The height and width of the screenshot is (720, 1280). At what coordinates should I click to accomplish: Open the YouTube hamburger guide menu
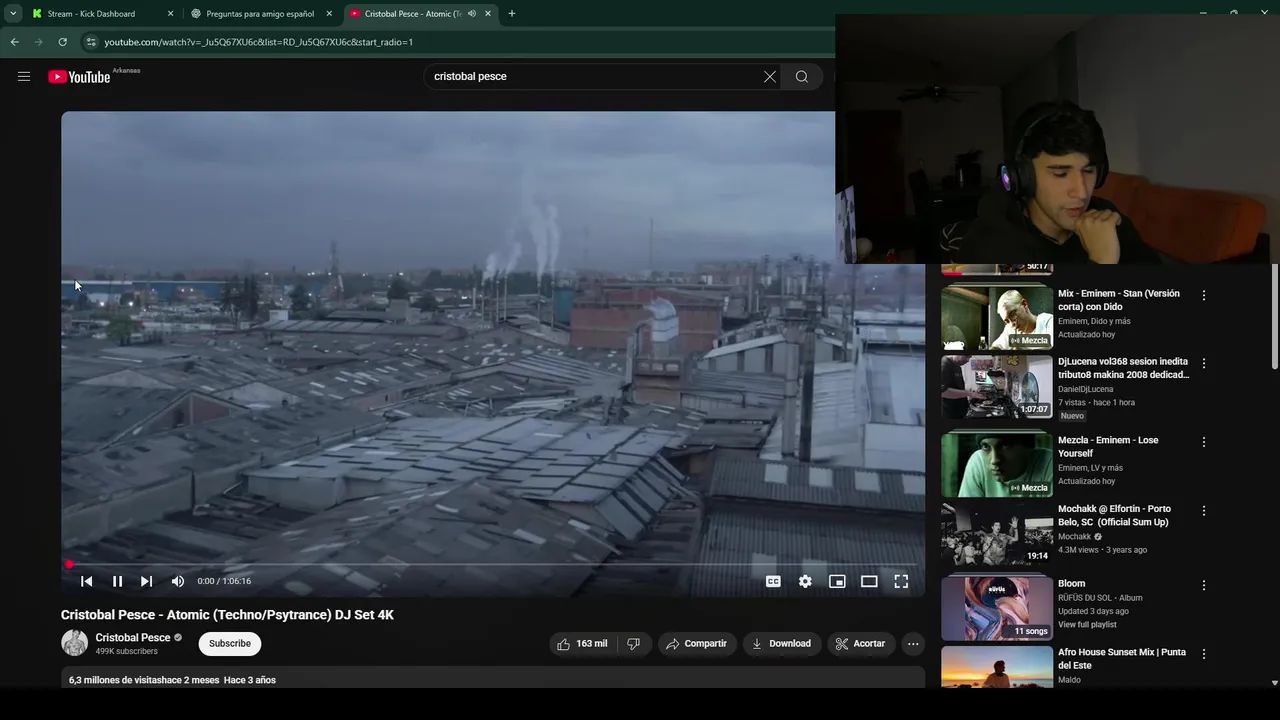coord(24,77)
